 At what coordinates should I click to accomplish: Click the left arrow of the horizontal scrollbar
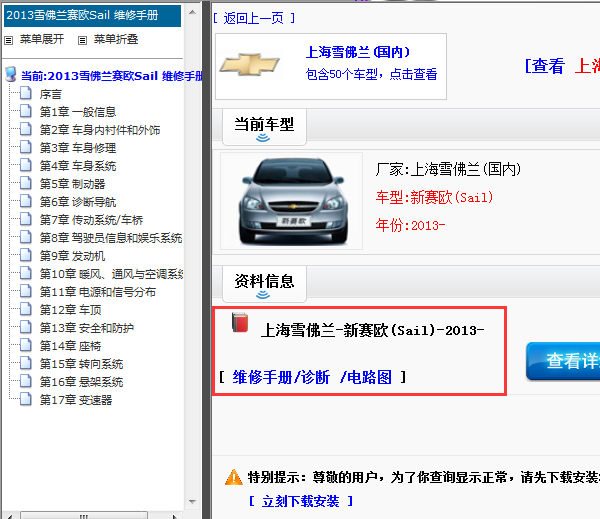9,516
